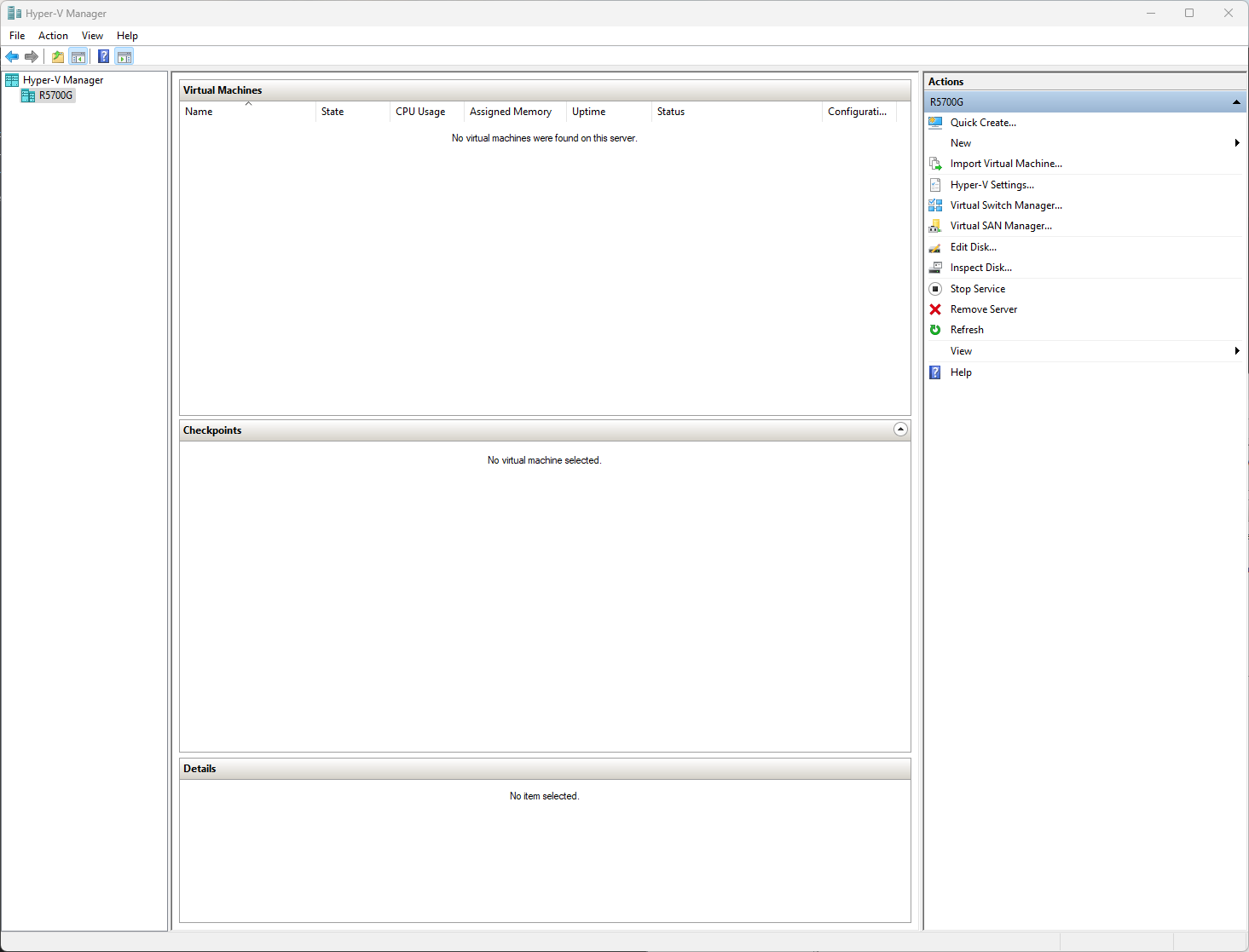Open the File menu
Screen dimensions: 1249x952
[17, 36]
